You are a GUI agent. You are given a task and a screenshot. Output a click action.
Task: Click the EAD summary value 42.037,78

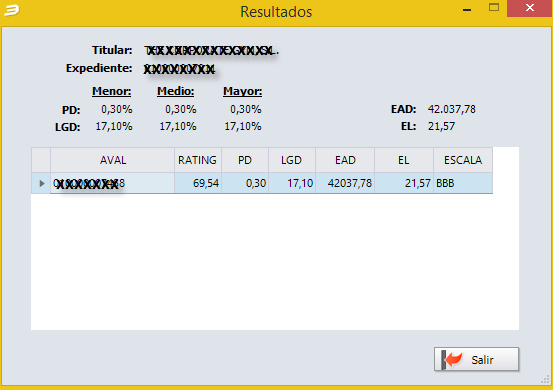tap(452, 109)
